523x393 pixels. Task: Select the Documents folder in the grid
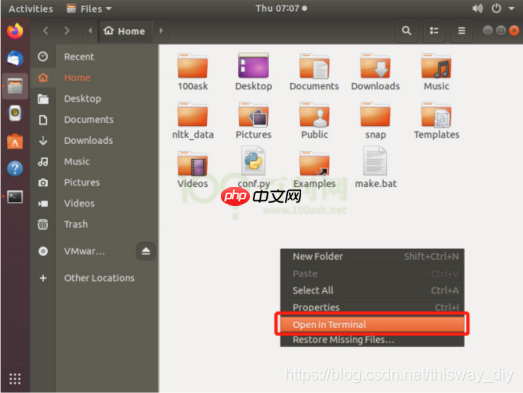(x=314, y=72)
